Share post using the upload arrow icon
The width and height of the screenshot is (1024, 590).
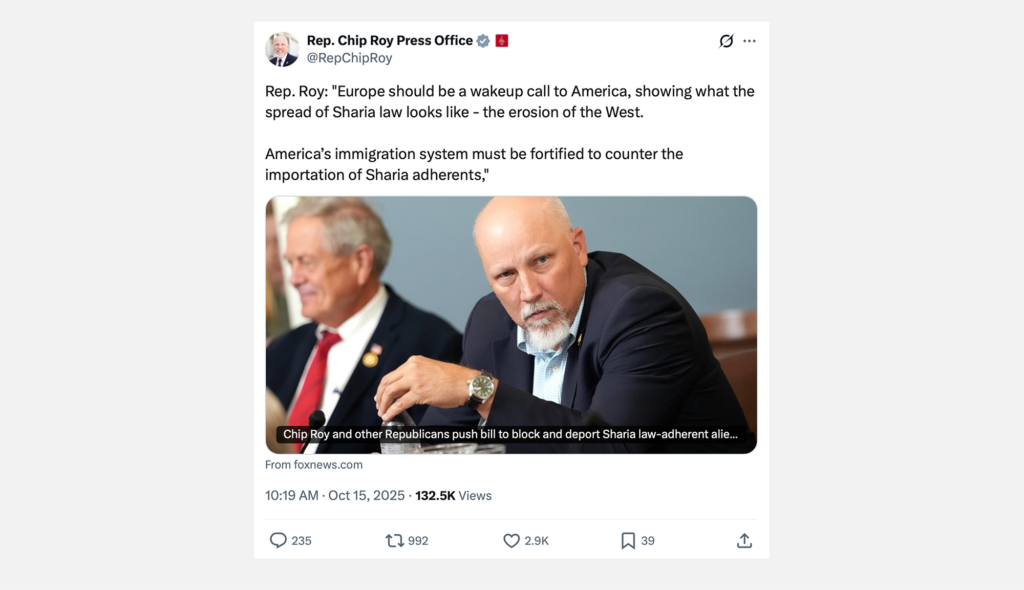(x=744, y=540)
